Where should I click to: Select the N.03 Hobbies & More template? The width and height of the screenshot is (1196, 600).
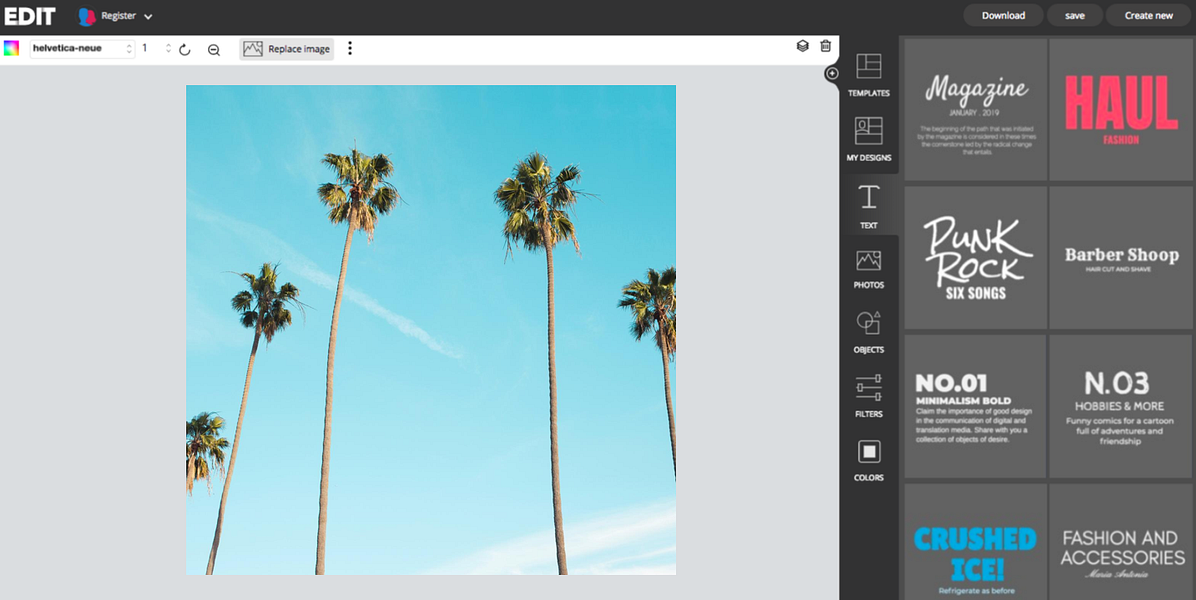pos(1121,406)
